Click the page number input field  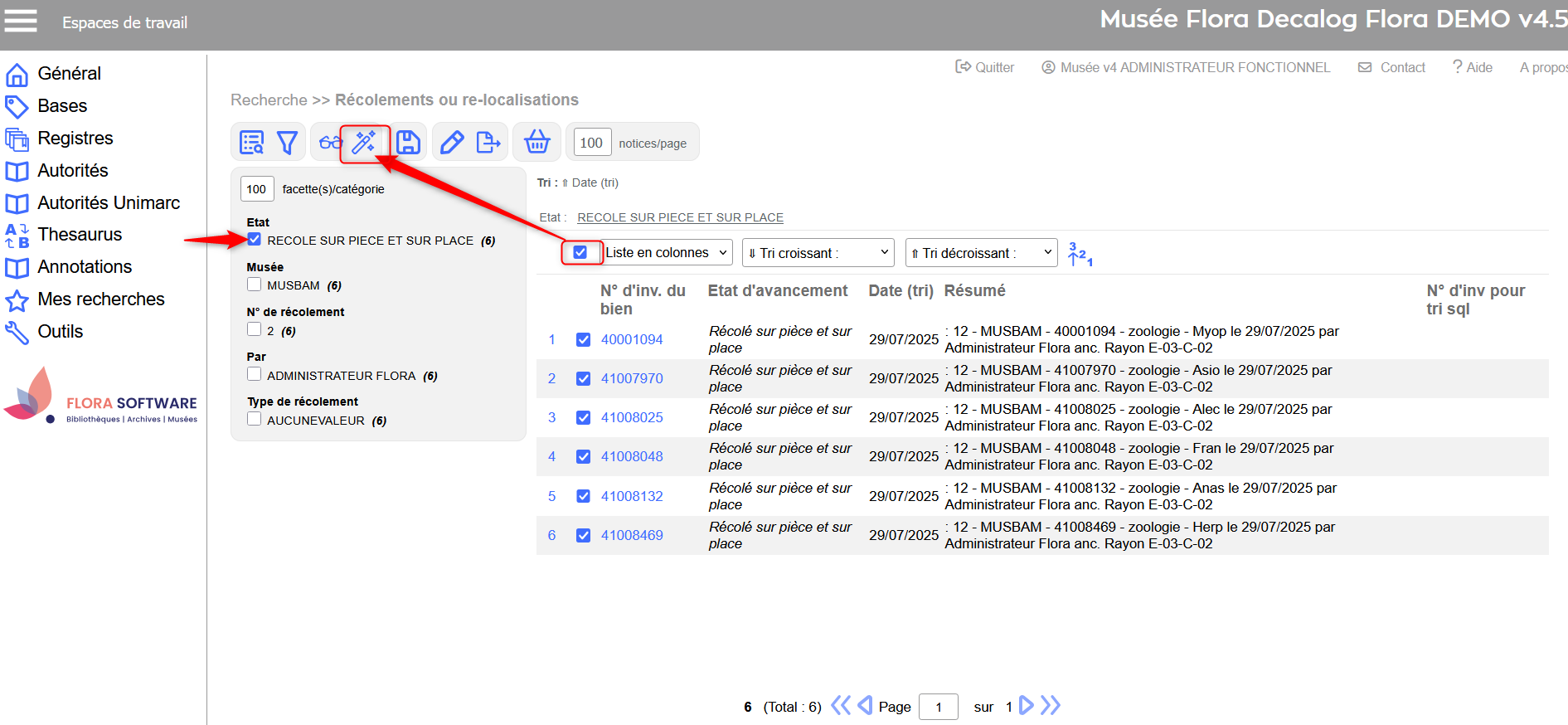point(939,707)
